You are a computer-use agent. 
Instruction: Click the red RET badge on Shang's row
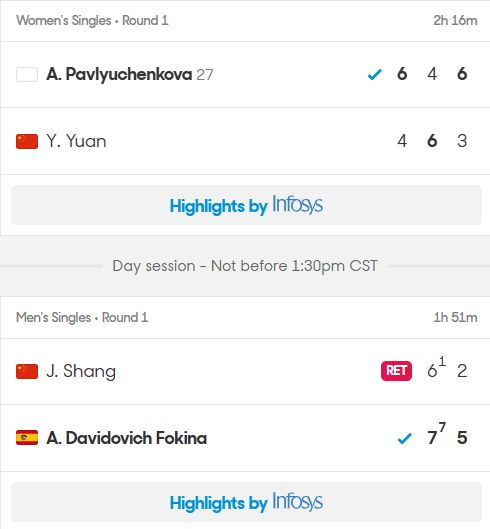tap(396, 371)
